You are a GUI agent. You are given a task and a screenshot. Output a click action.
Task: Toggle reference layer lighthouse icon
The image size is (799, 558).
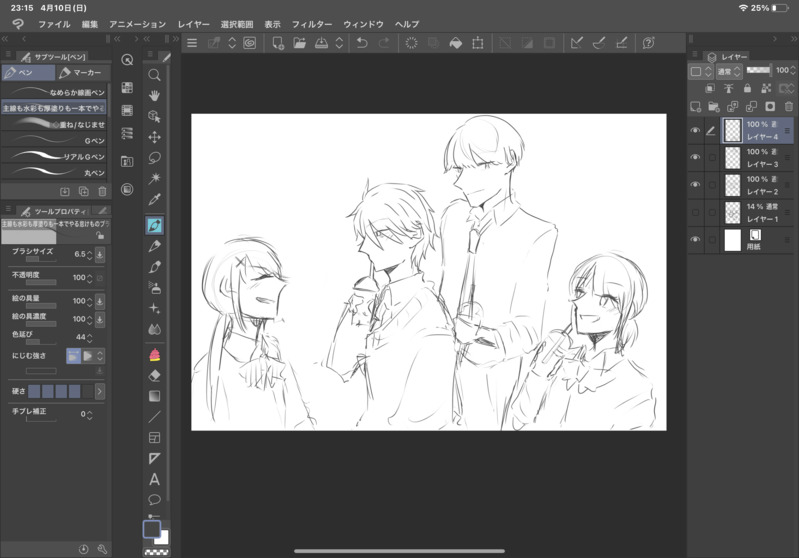tap(728, 88)
